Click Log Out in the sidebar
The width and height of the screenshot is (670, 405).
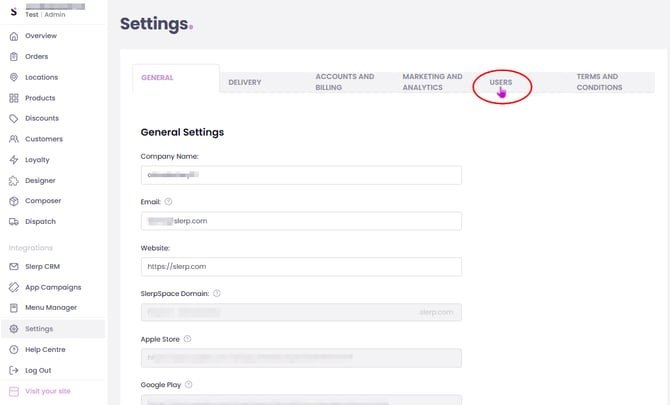pos(38,370)
